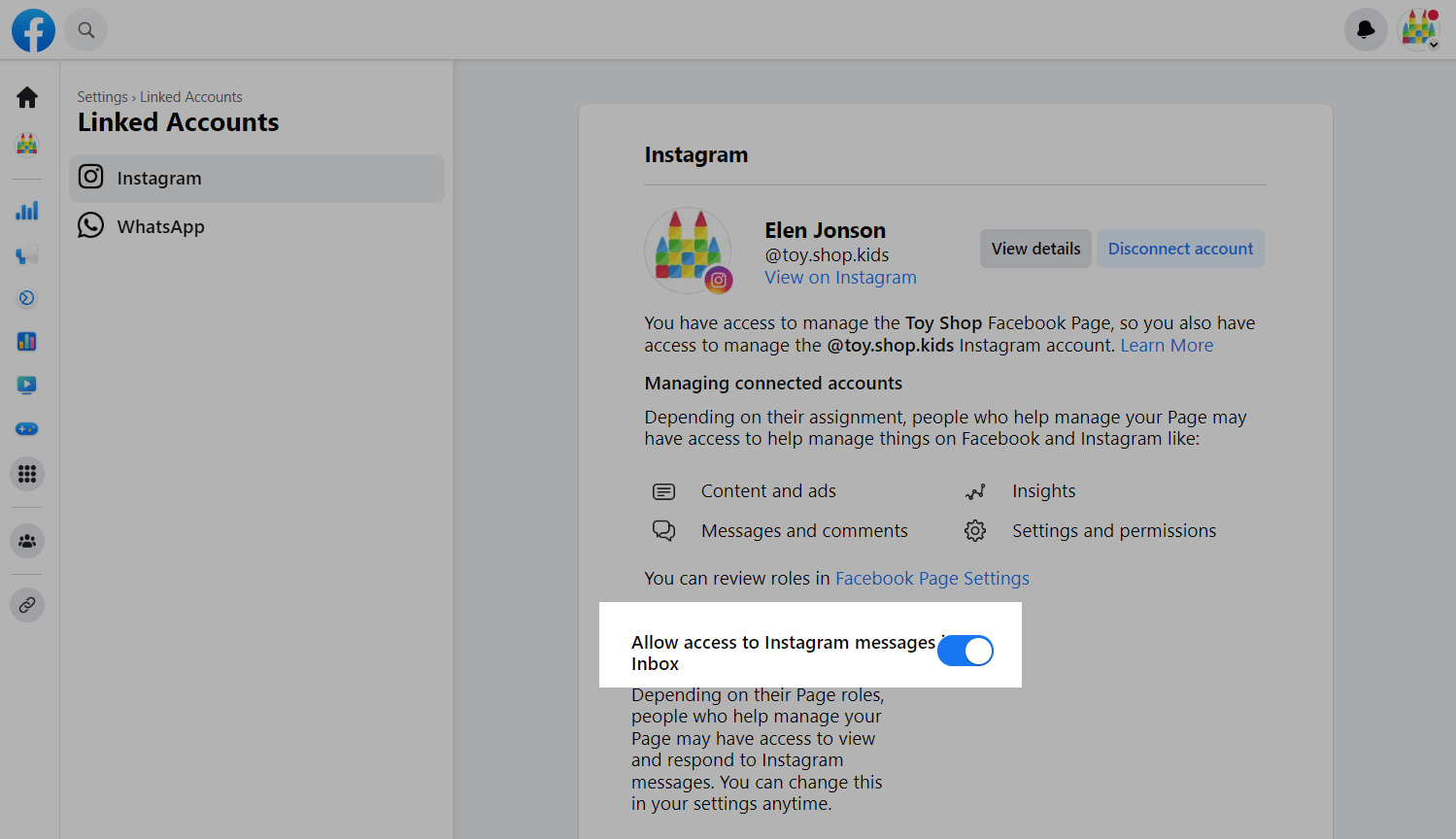Click the View details button
Viewport: 1456px width, 839px height.
(x=1035, y=249)
